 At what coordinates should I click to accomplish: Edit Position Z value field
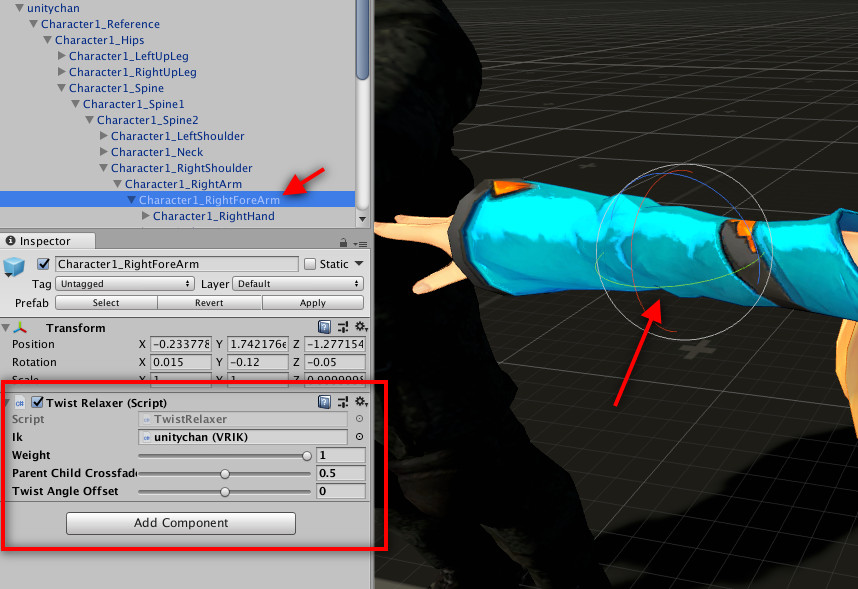coord(334,344)
